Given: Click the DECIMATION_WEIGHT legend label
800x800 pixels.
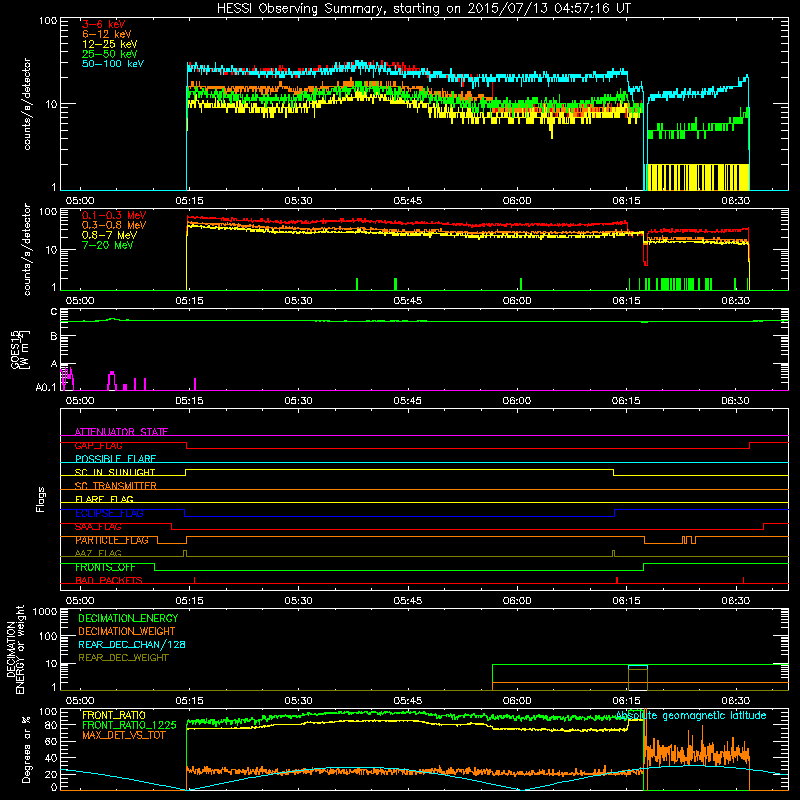Looking at the screenshot, I should point(127,631).
